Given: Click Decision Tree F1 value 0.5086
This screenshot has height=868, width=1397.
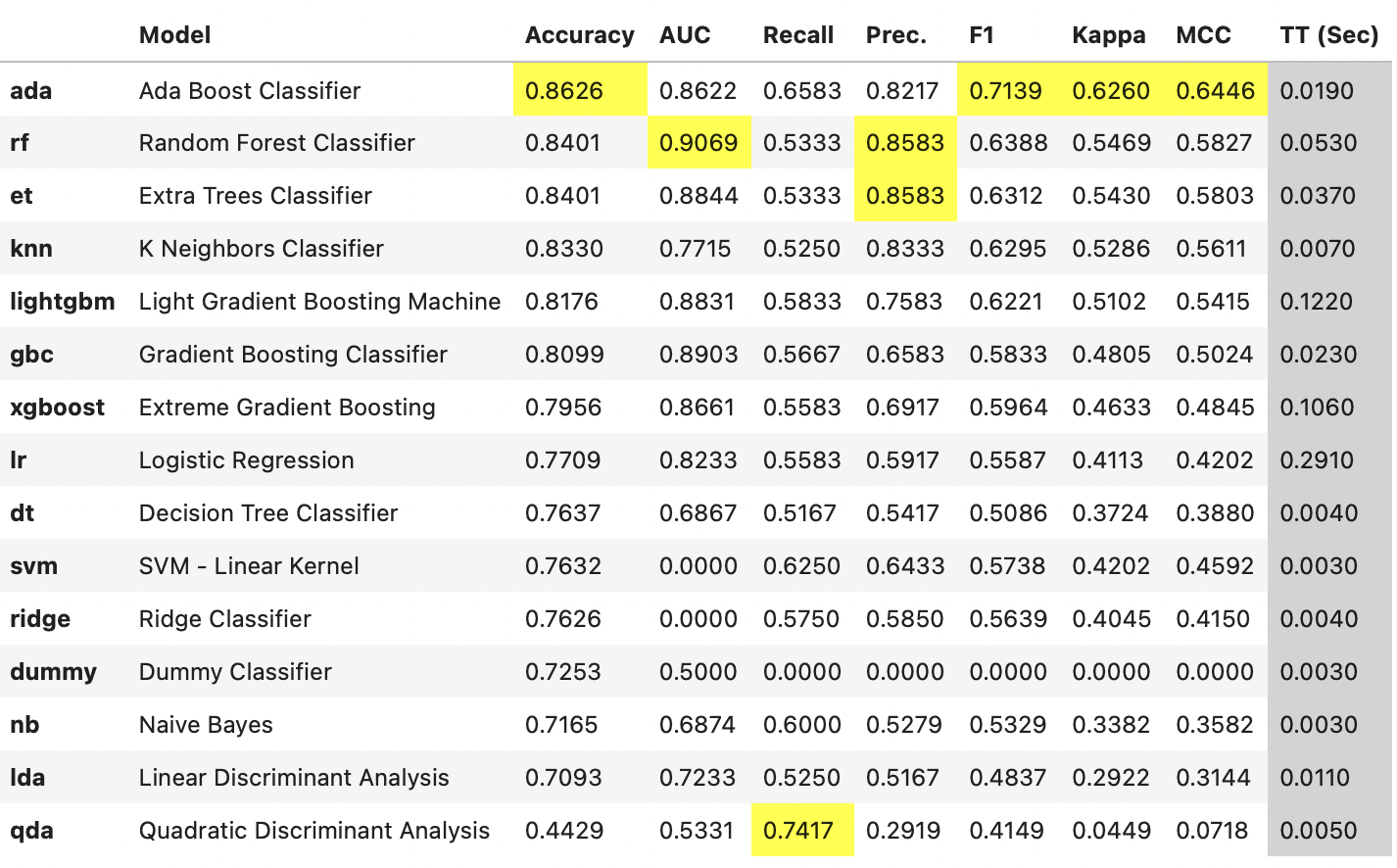Looking at the screenshot, I should tap(1008, 513).
